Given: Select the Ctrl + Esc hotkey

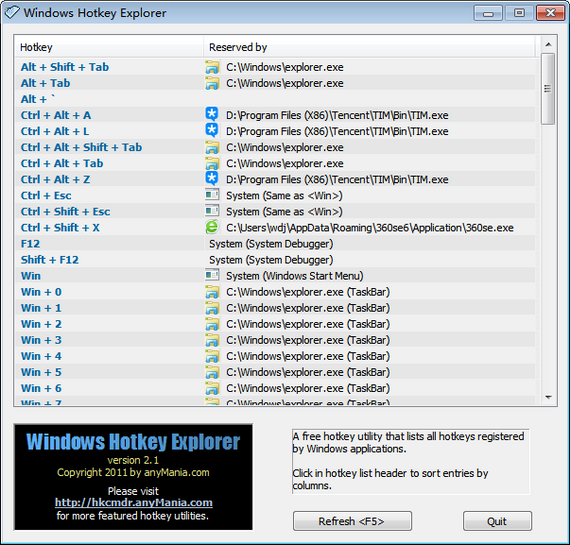Looking at the screenshot, I should pos(46,196).
